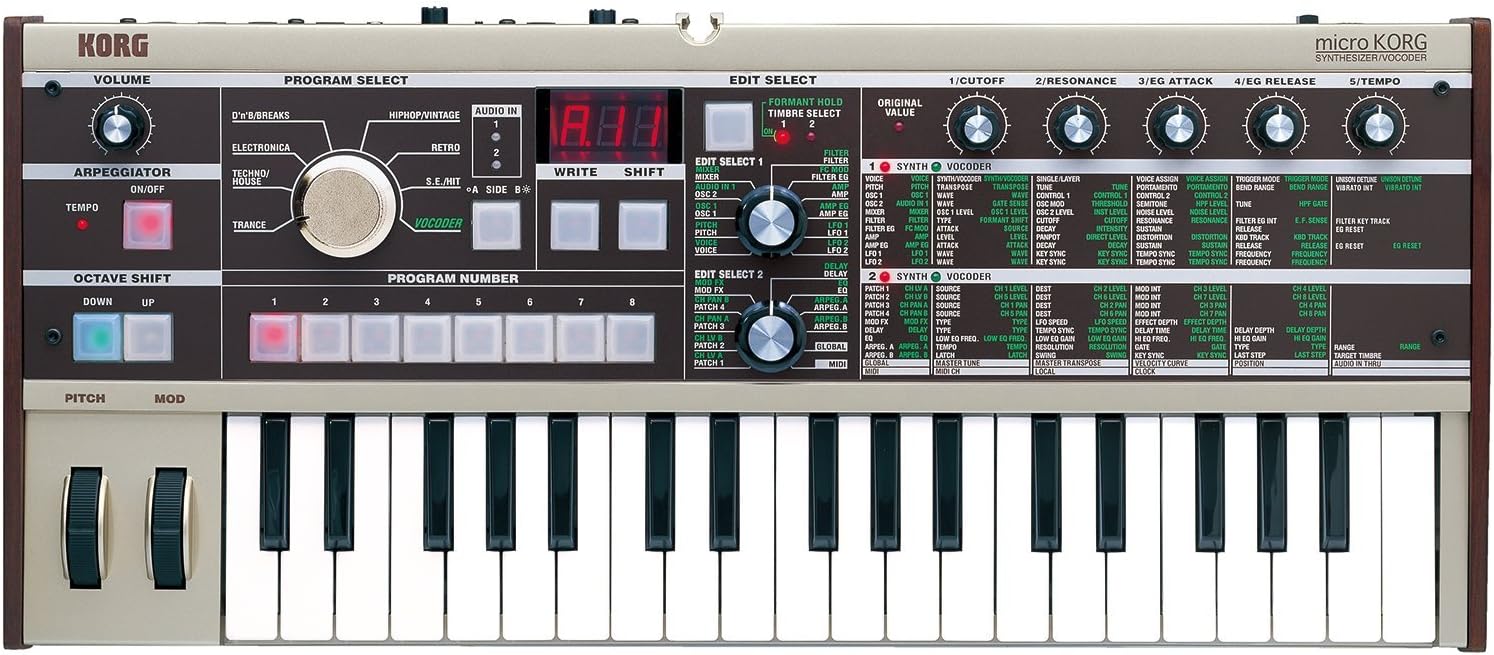Image resolution: width=1494 pixels, height=655 pixels.
Task: Rotate the EDIT SELECT 1 knob
Action: tap(770, 219)
